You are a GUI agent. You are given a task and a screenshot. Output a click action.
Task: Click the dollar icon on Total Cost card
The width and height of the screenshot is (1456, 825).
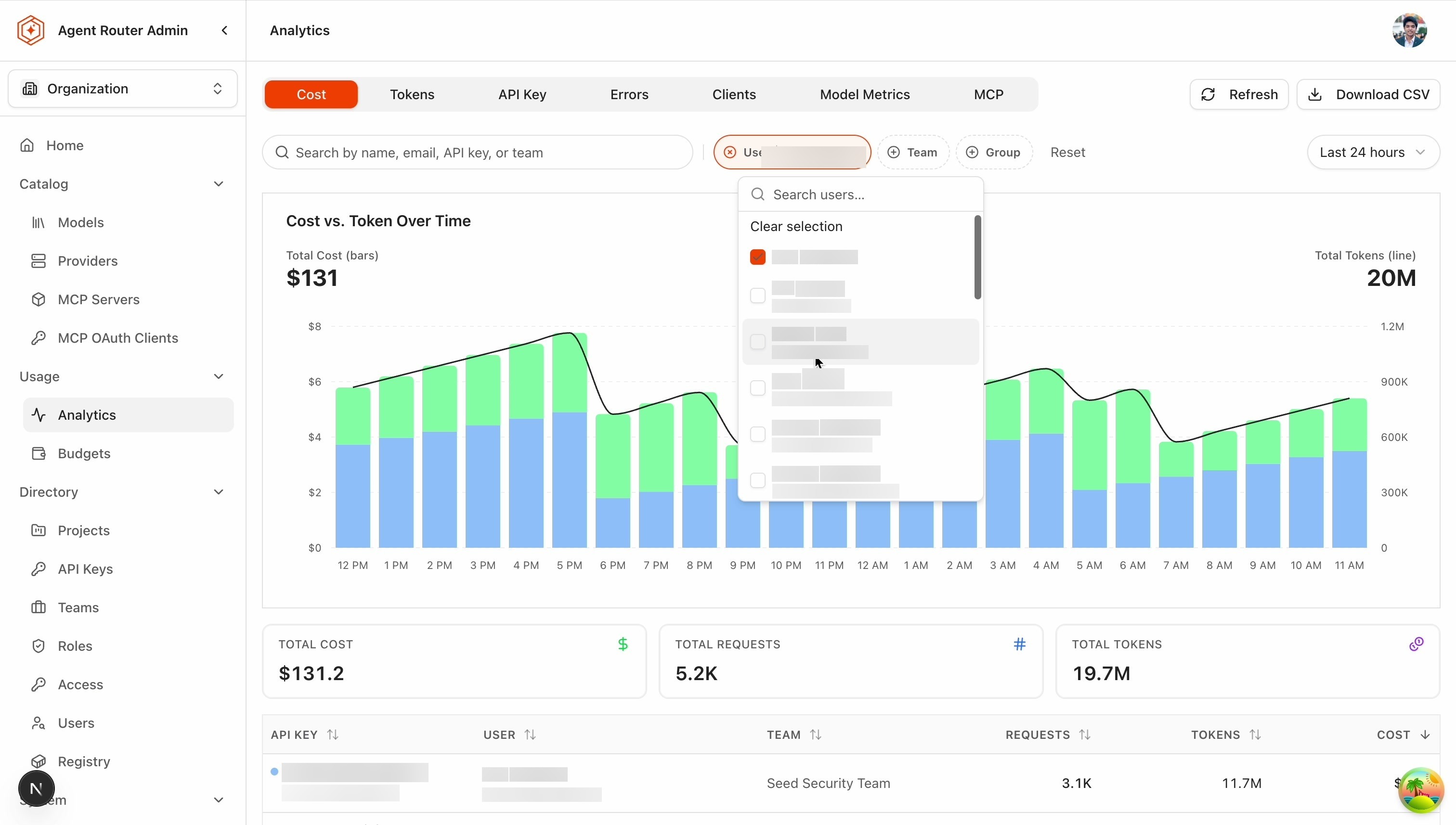click(x=622, y=644)
